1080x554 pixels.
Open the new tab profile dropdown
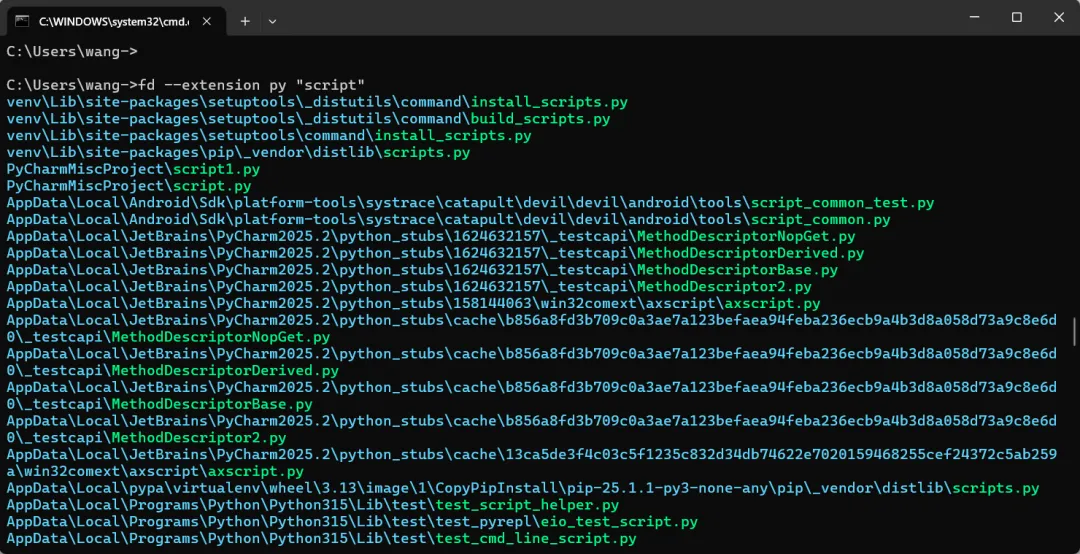pos(273,21)
